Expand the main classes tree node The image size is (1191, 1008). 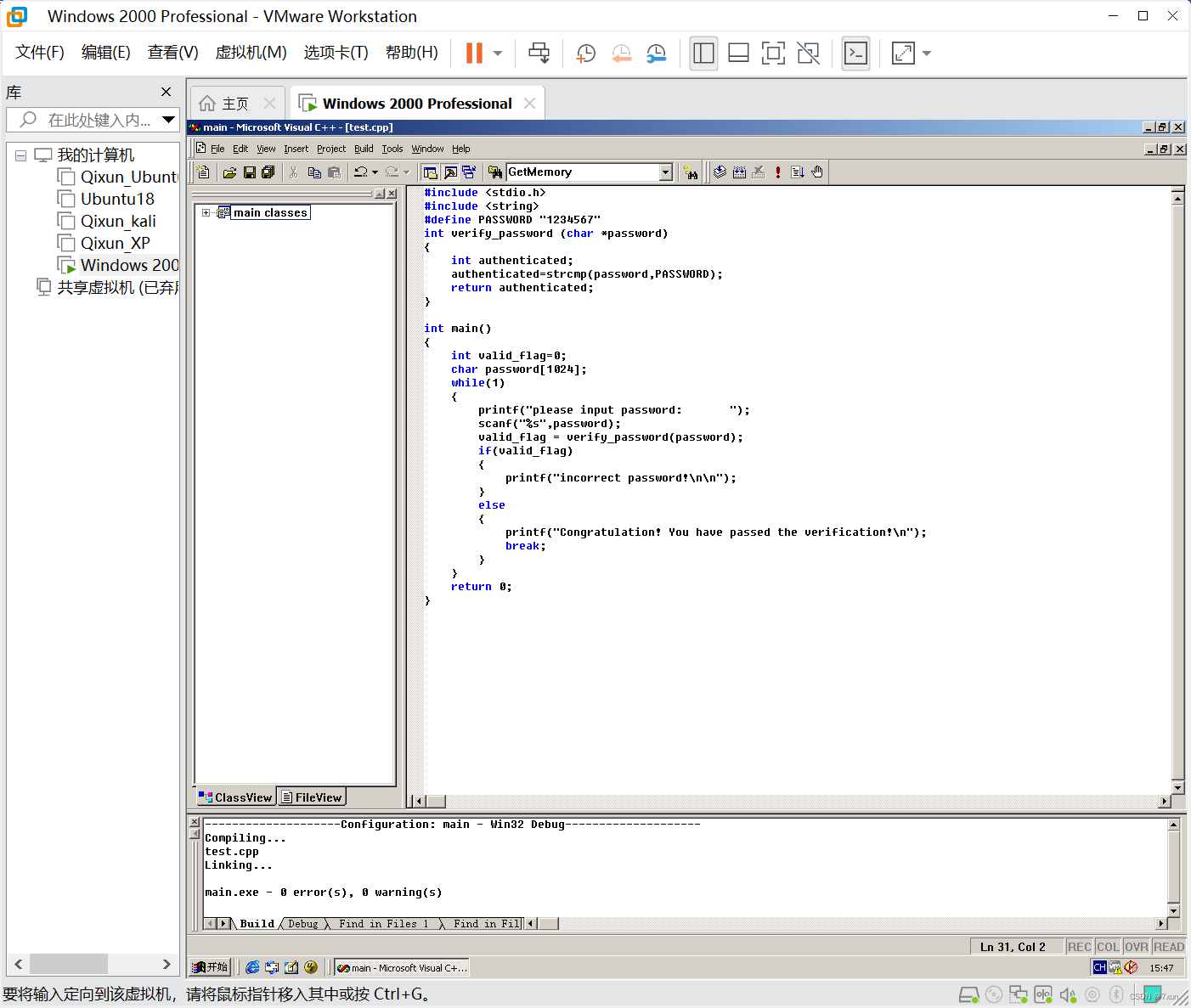point(206,212)
